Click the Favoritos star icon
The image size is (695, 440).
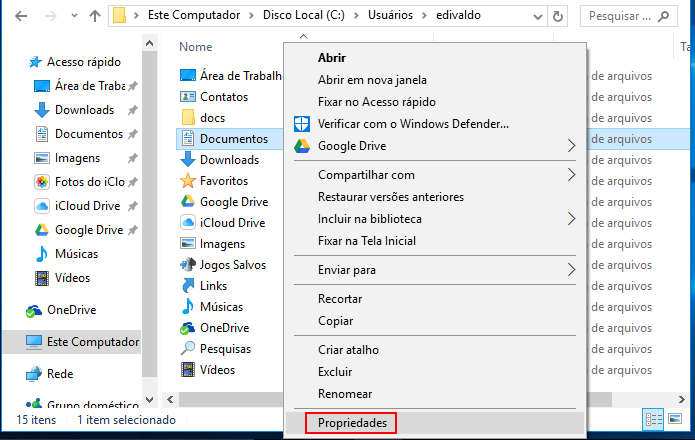coord(187,181)
